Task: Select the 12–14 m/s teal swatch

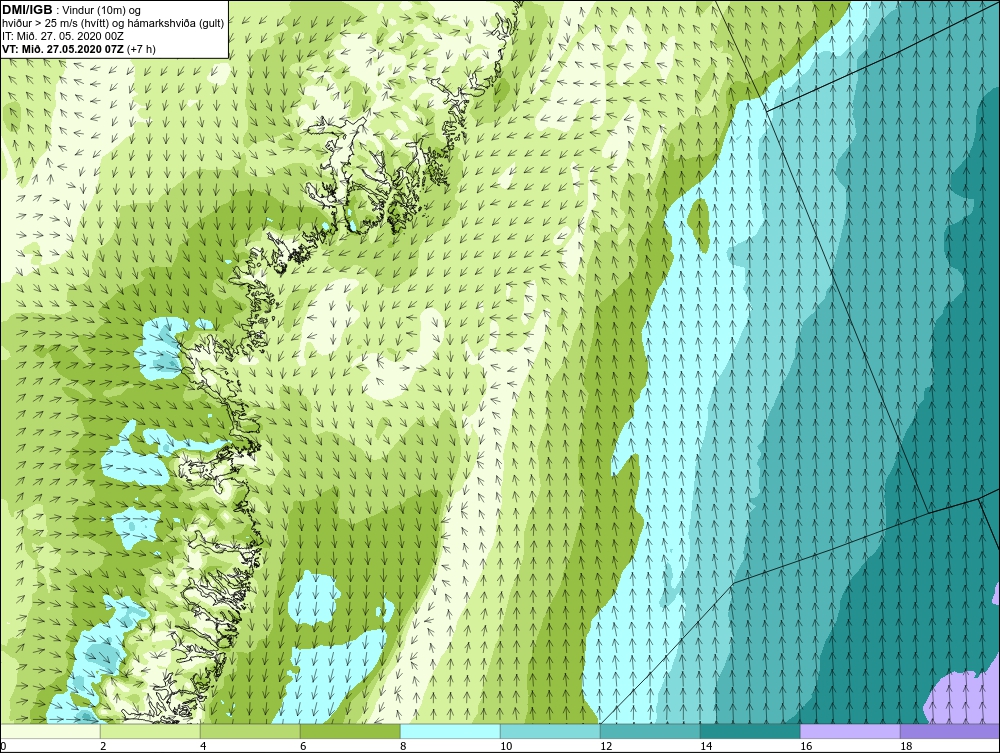Action: 650,731
